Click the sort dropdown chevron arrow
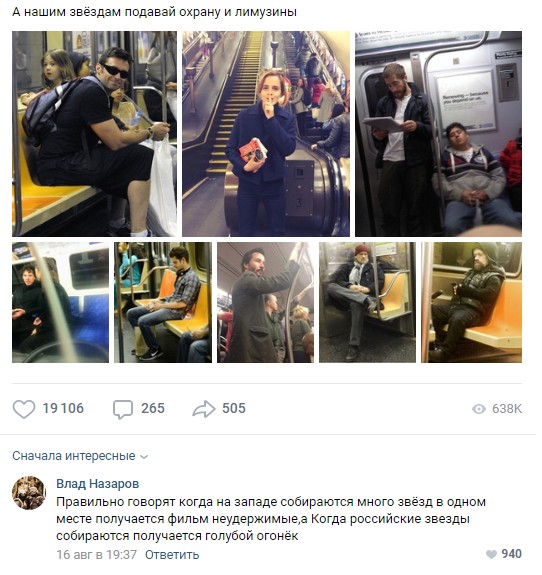 click(x=144, y=457)
